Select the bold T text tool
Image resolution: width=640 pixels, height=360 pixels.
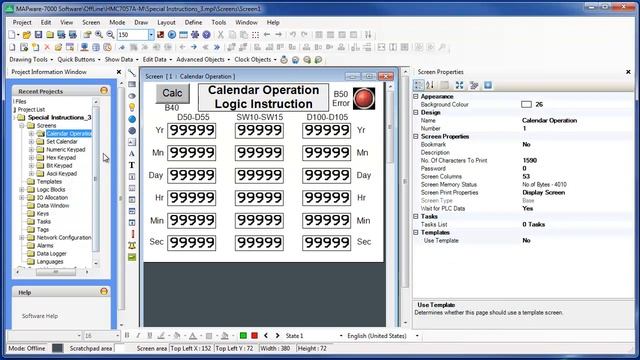pyautogui.click(x=132, y=165)
